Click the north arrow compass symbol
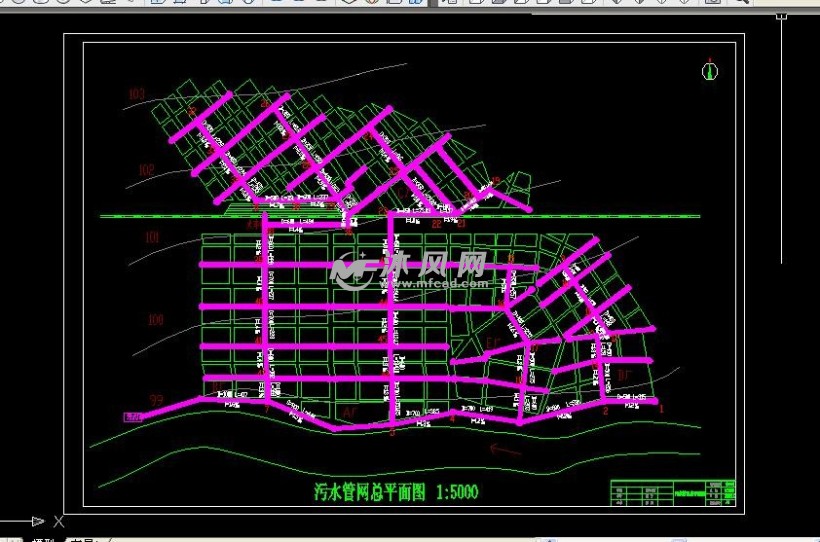 point(710,70)
